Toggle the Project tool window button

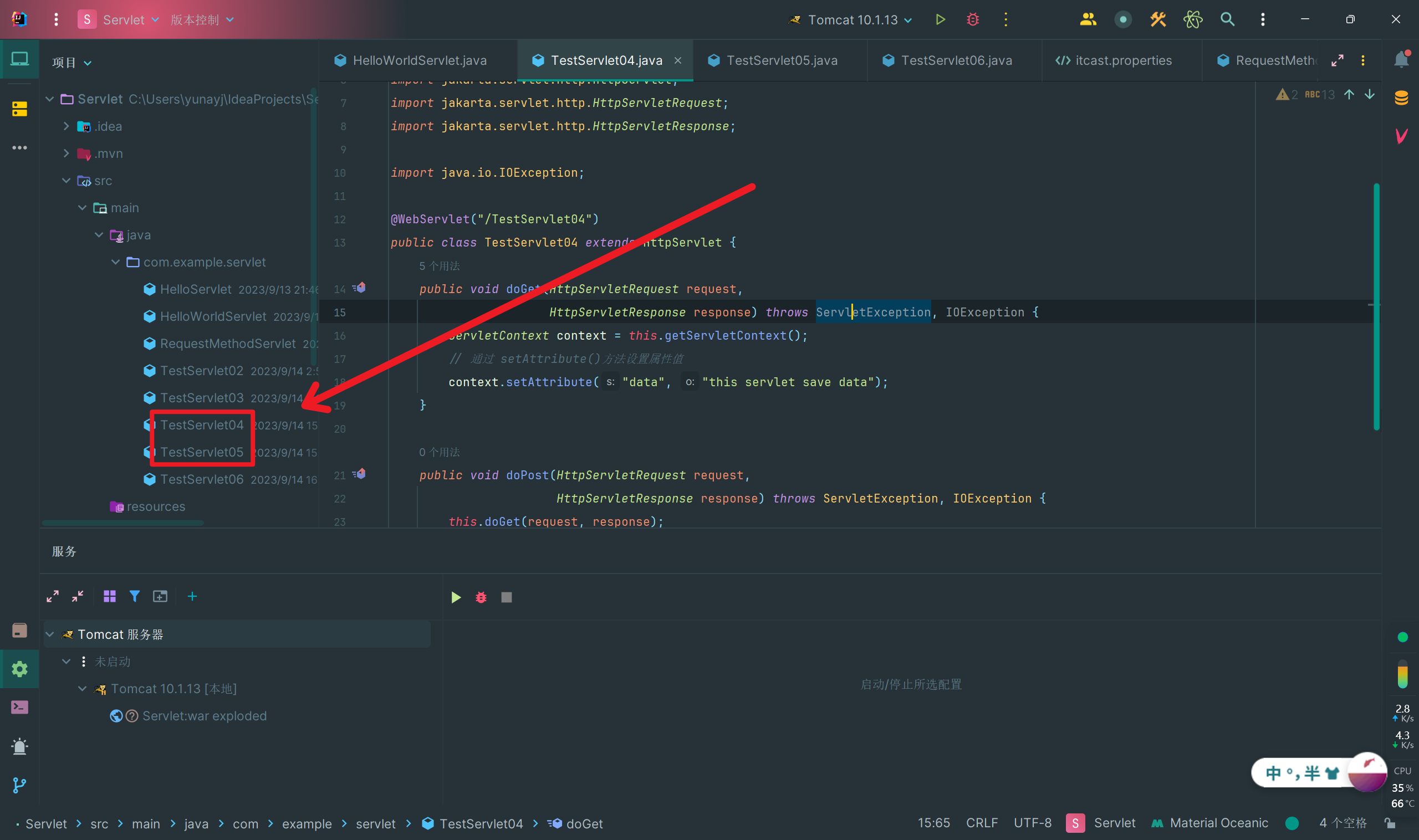pos(19,59)
